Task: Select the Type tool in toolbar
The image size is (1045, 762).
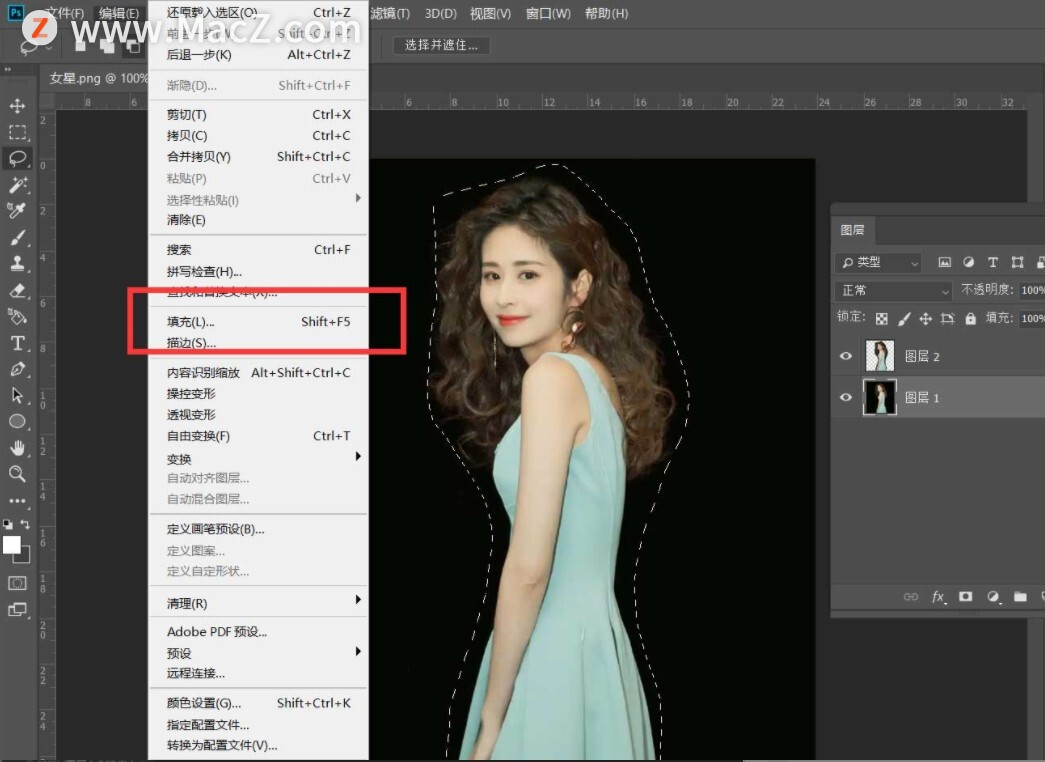Action: point(17,343)
